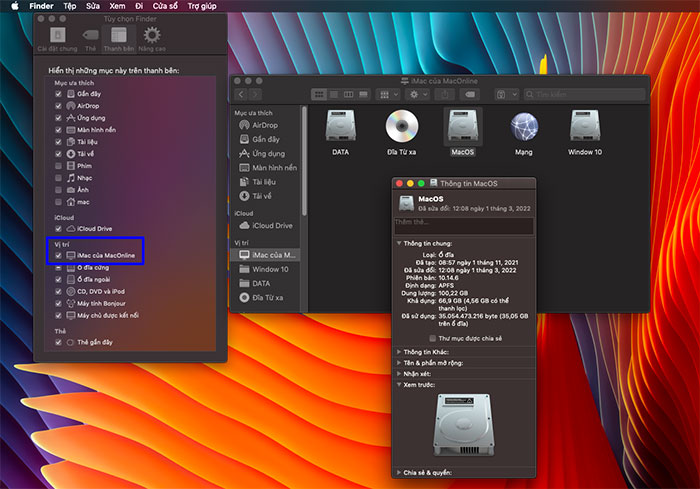The height and width of the screenshot is (489, 700).
Task: Enable the Phim sidebar checkbox
Action: coord(58,166)
